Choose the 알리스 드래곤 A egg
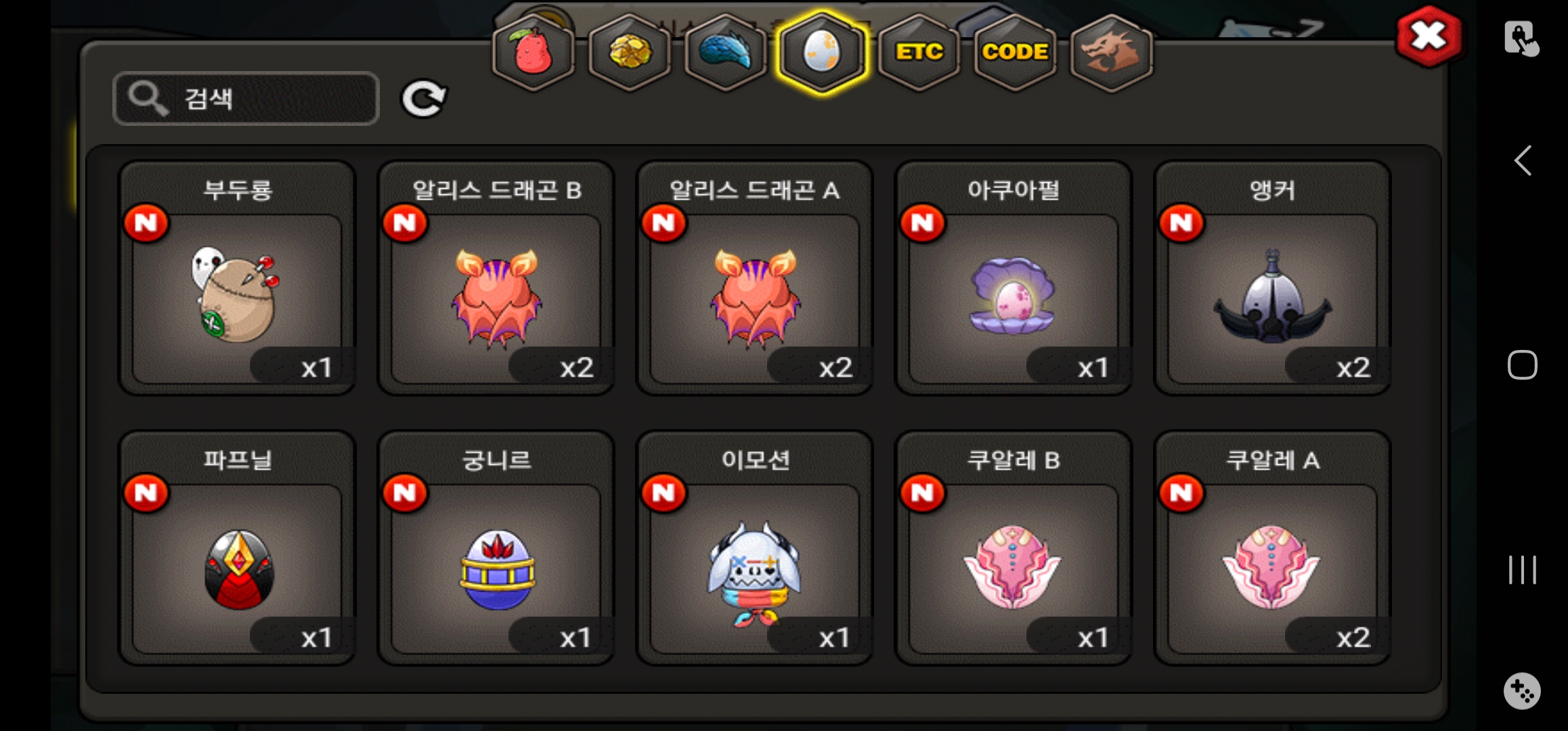This screenshot has height=731, width=1568. coord(755,278)
